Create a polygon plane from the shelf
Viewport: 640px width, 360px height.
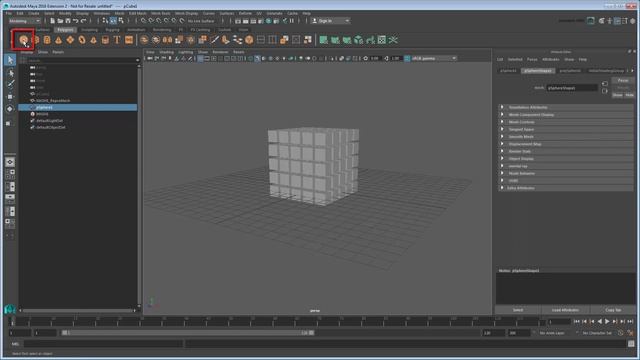pyautogui.click(x=70, y=40)
